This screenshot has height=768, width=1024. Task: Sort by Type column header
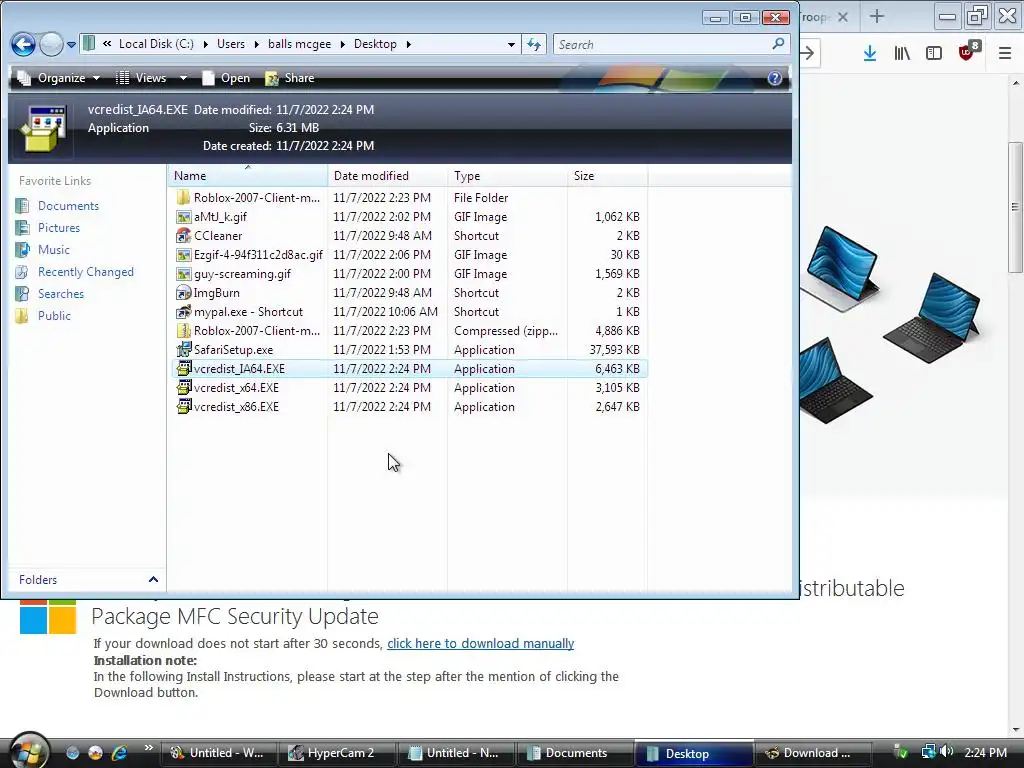tap(507, 176)
